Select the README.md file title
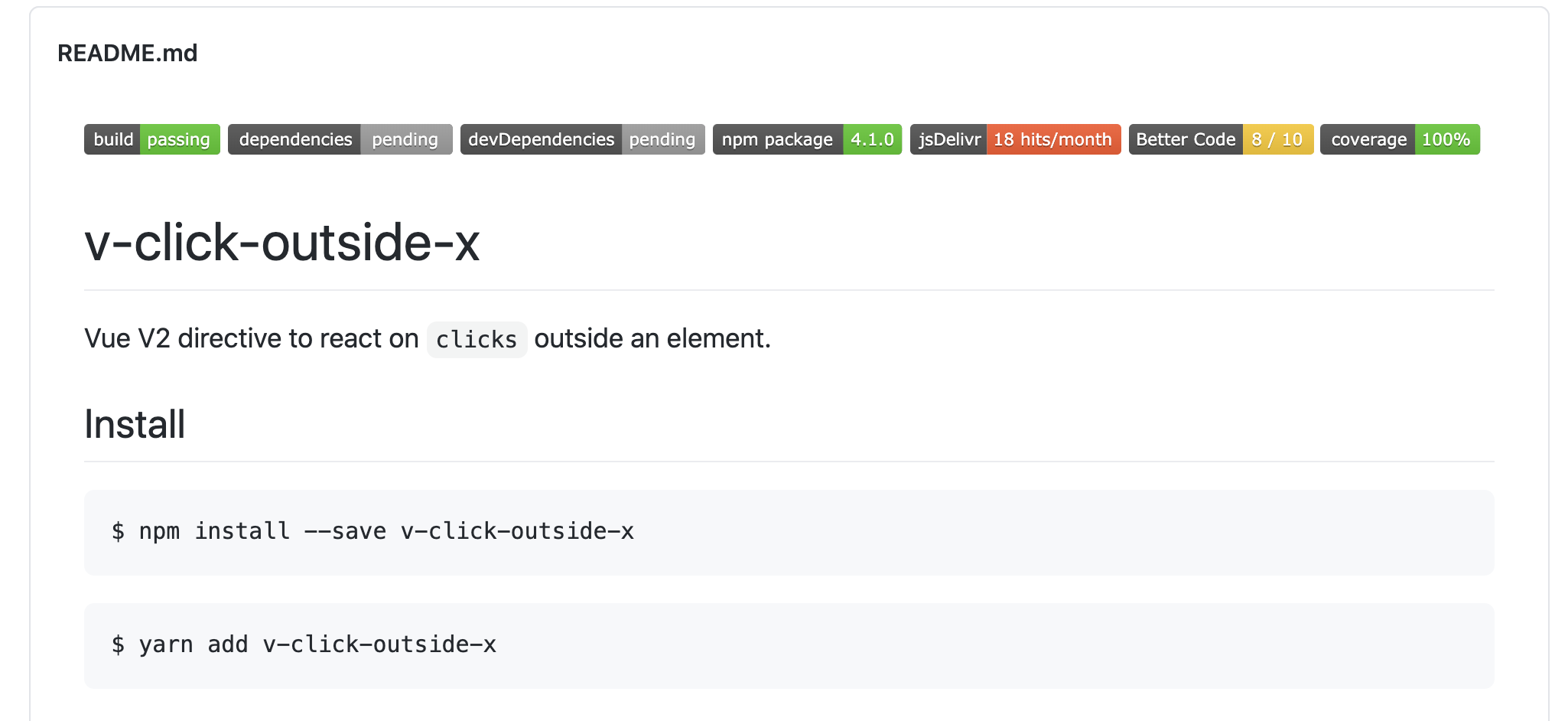 point(128,54)
